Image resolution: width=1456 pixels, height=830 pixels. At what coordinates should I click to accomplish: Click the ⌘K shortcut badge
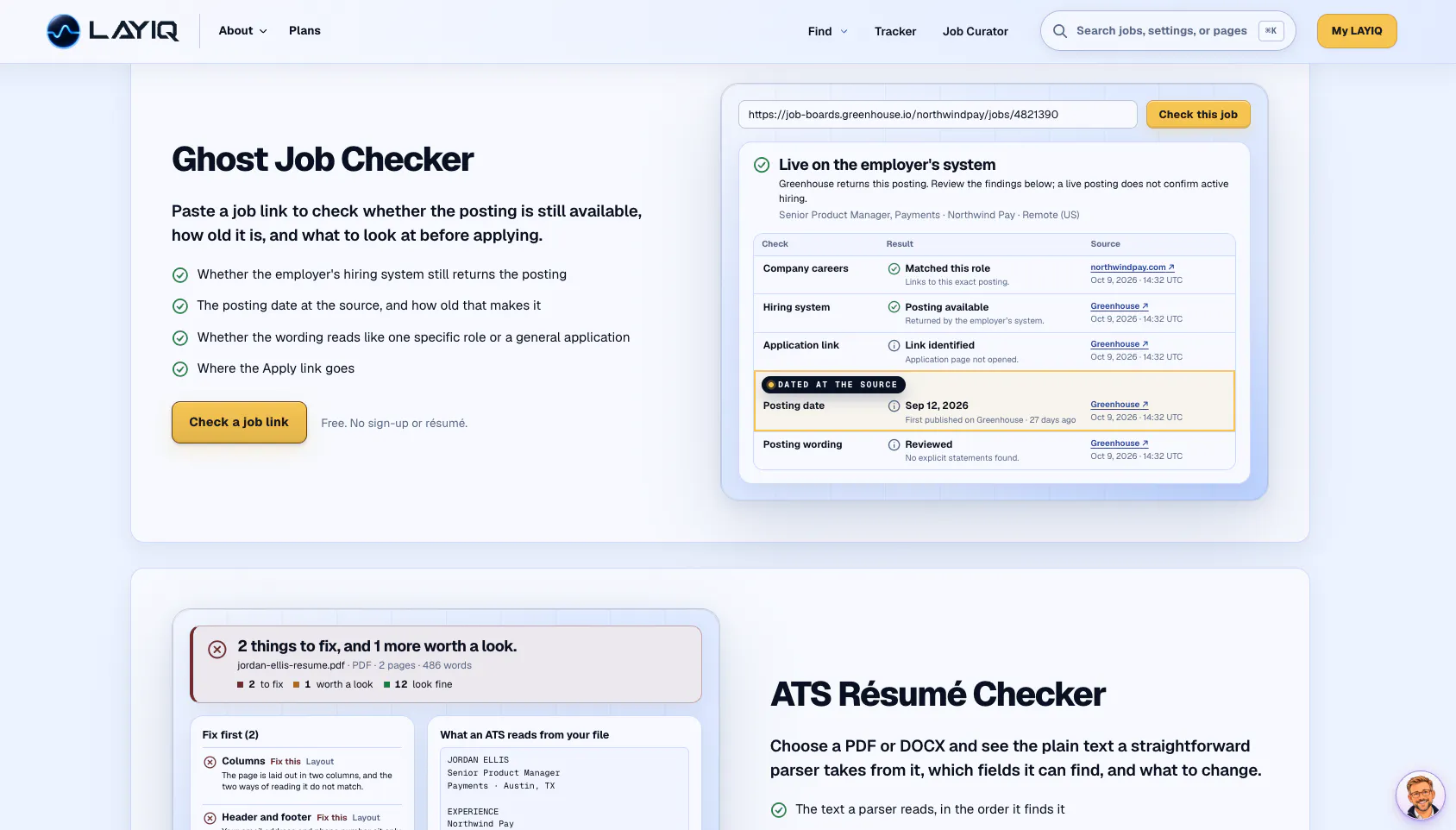click(1271, 31)
